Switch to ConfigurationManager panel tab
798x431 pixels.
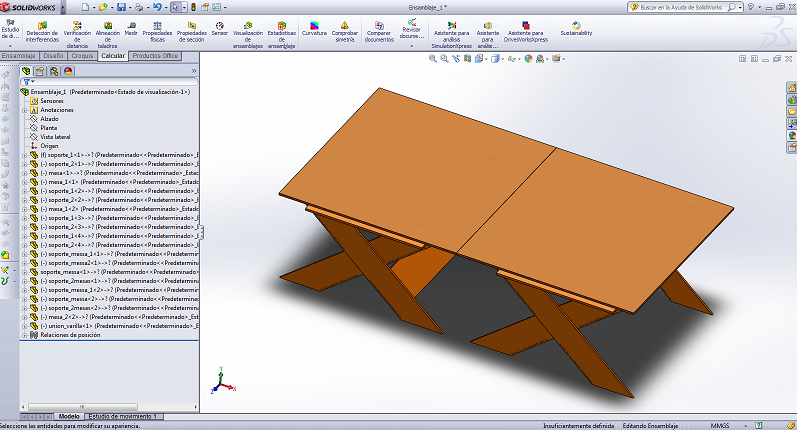coord(54,71)
